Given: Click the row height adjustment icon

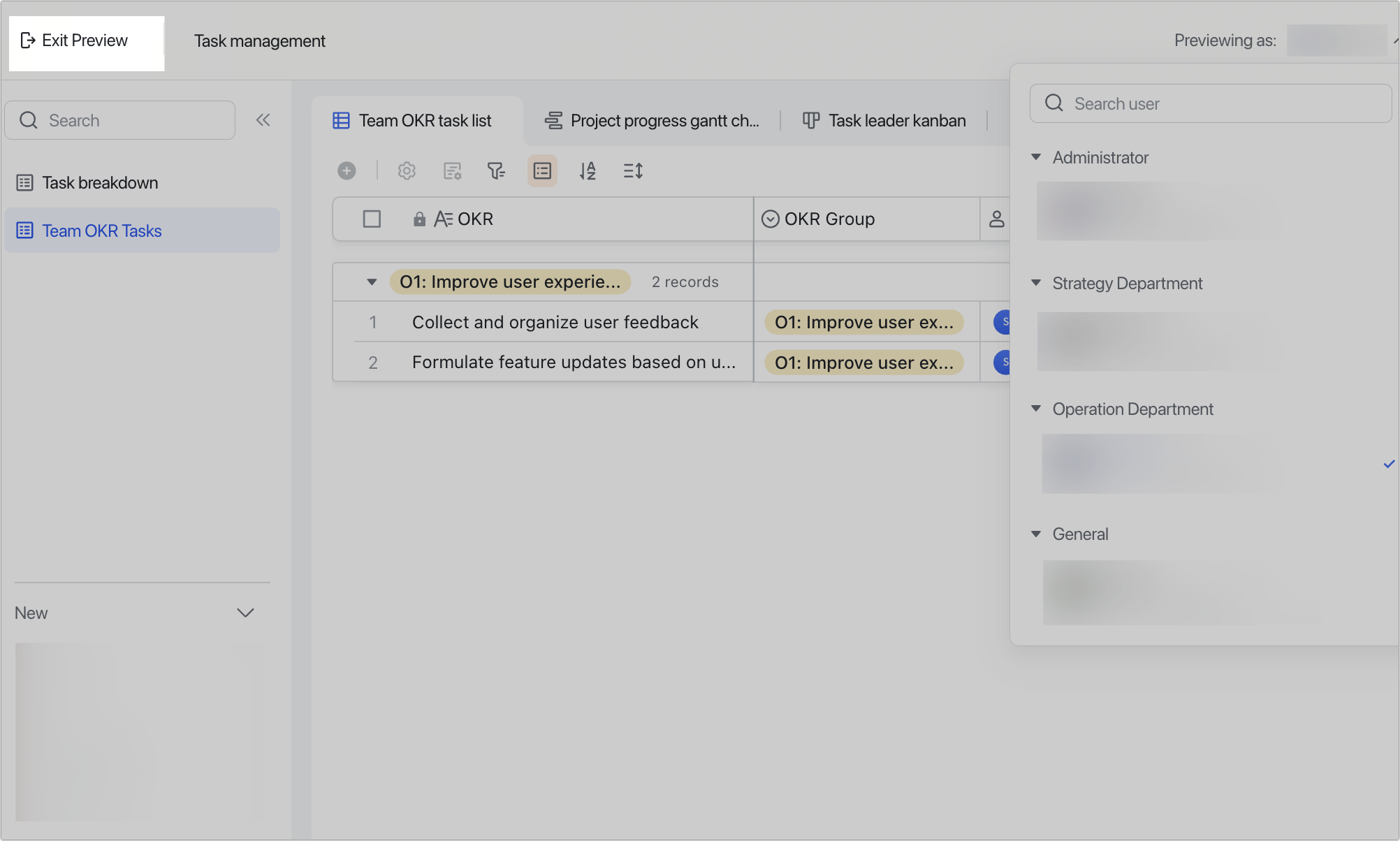Looking at the screenshot, I should point(632,170).
